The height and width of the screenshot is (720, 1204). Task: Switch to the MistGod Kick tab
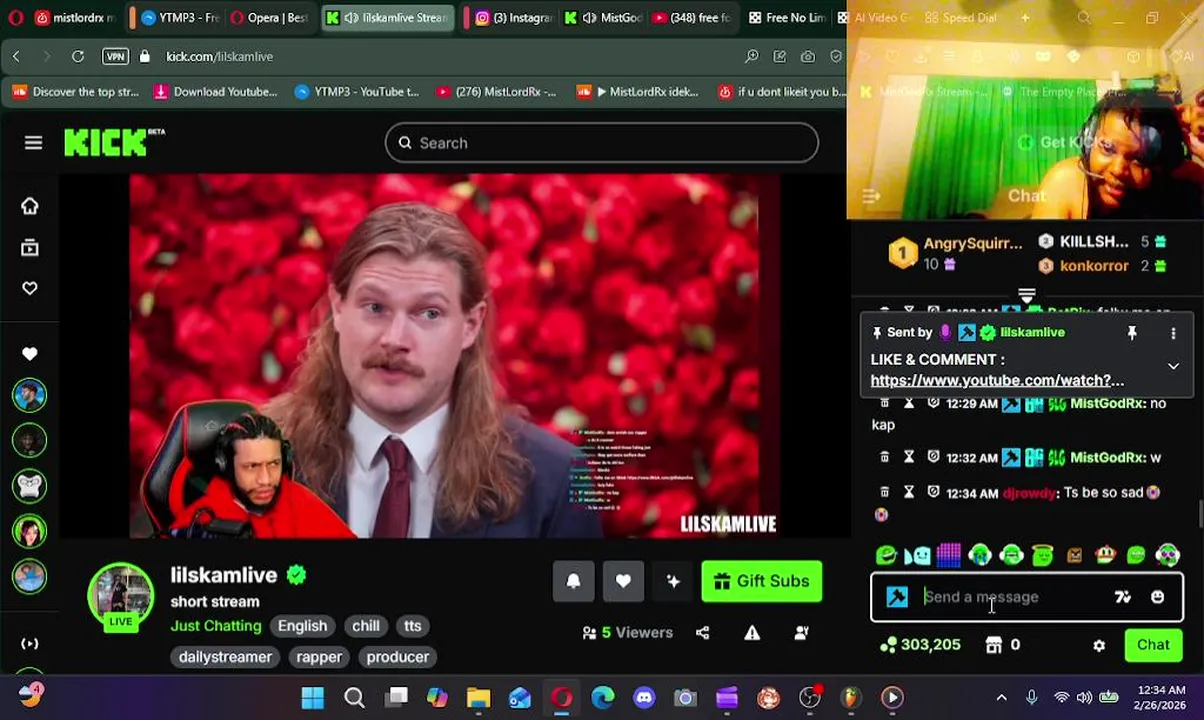(603, 18)
